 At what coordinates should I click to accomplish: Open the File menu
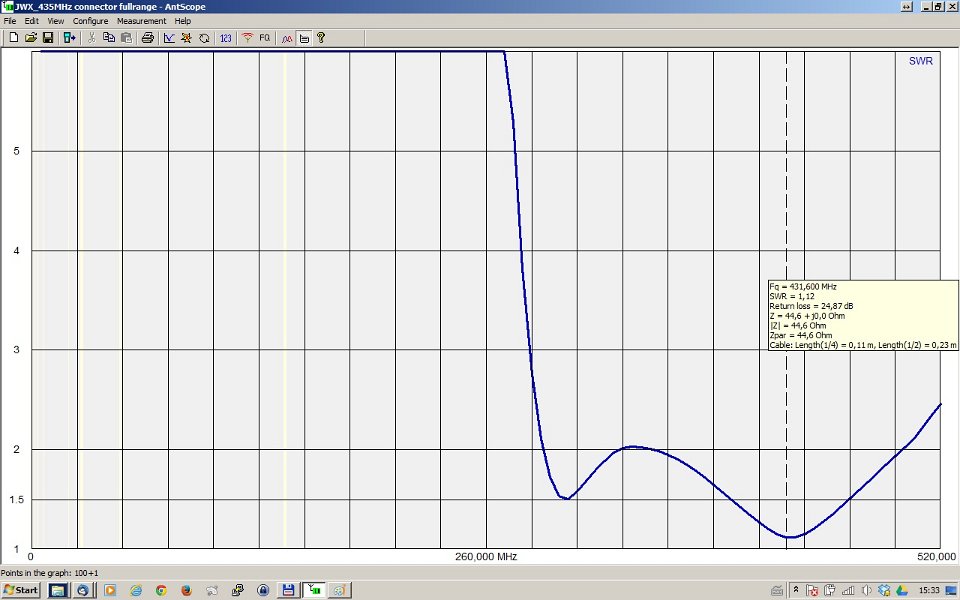[10, 21]
